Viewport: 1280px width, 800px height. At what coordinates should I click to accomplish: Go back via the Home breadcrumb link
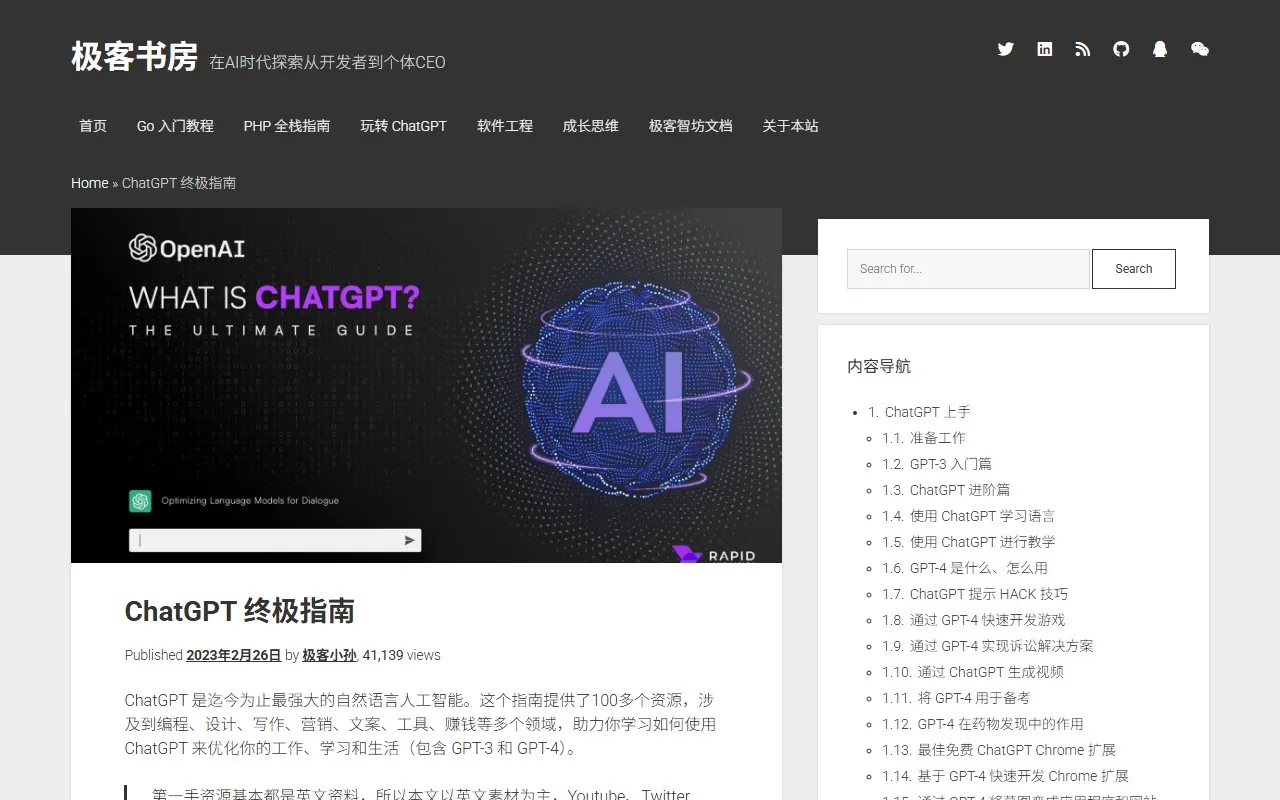tap(89, 183)
